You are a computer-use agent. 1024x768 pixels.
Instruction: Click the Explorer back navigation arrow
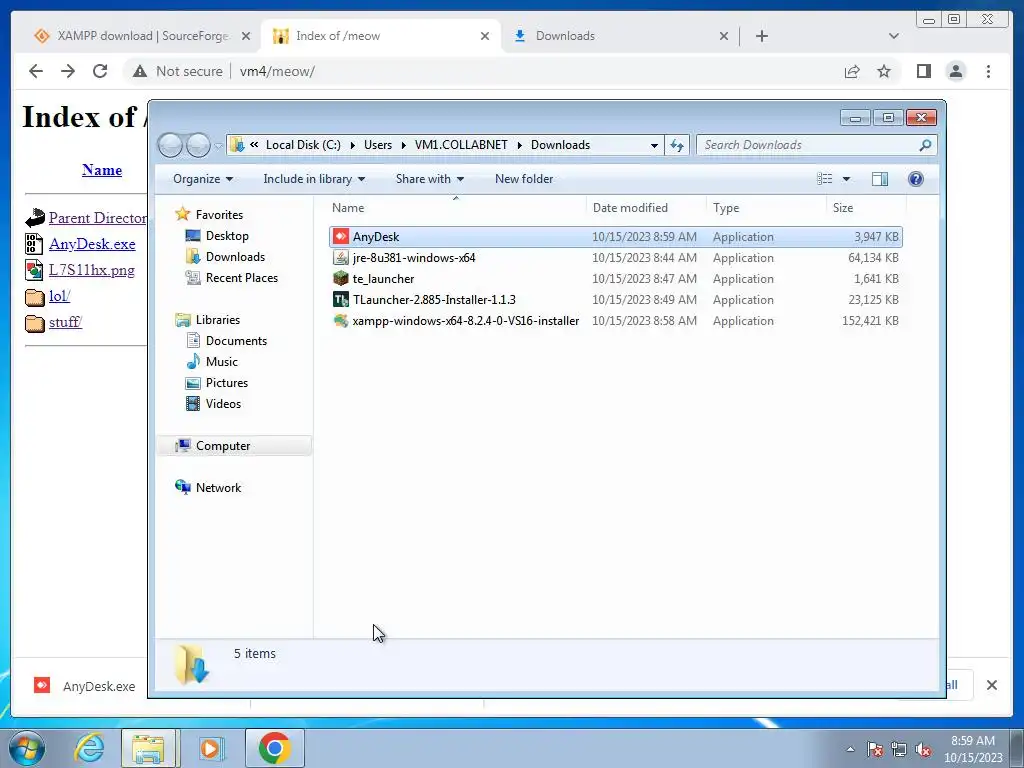point(170,145)
